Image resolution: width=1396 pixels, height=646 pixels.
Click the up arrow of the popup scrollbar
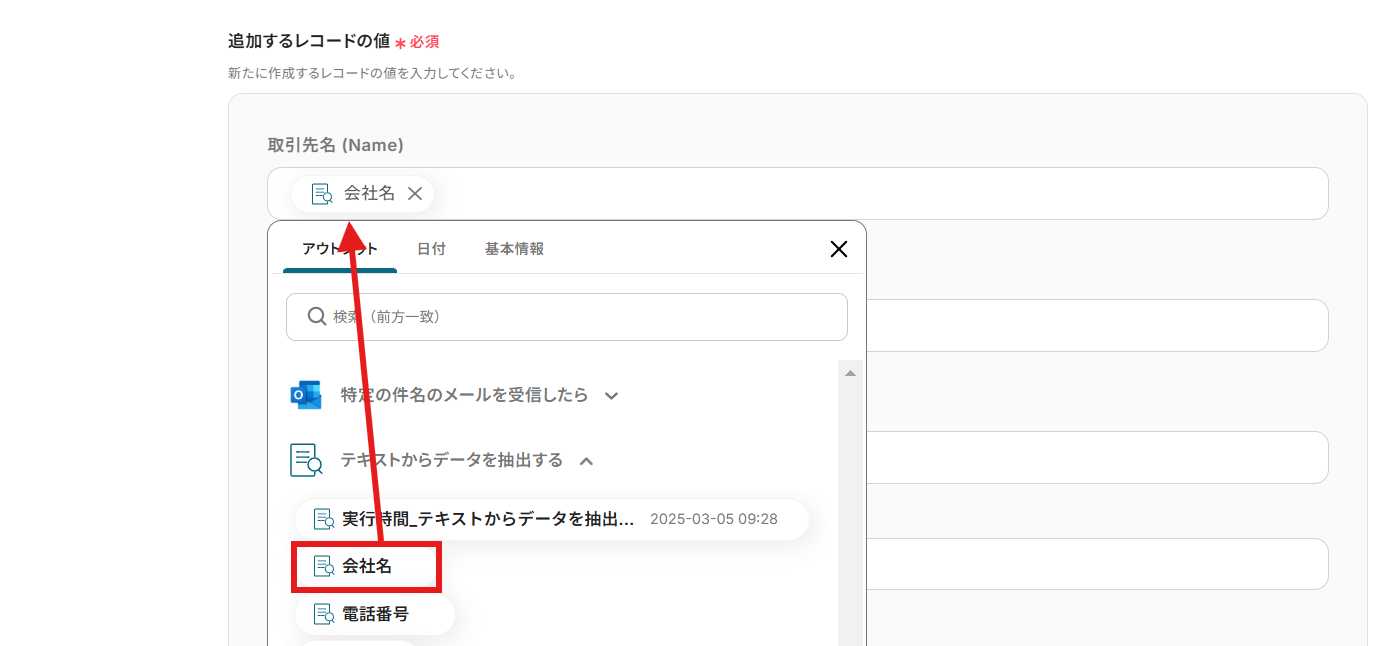(x=850, y=373)
